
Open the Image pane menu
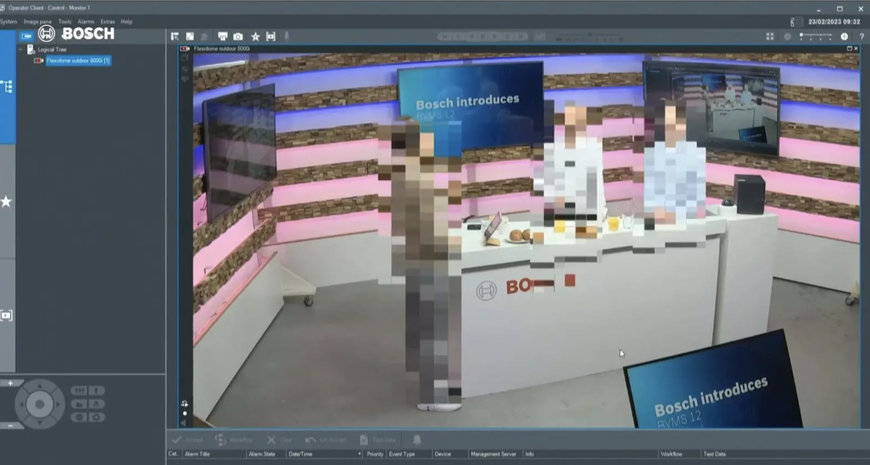coord(37,22)
